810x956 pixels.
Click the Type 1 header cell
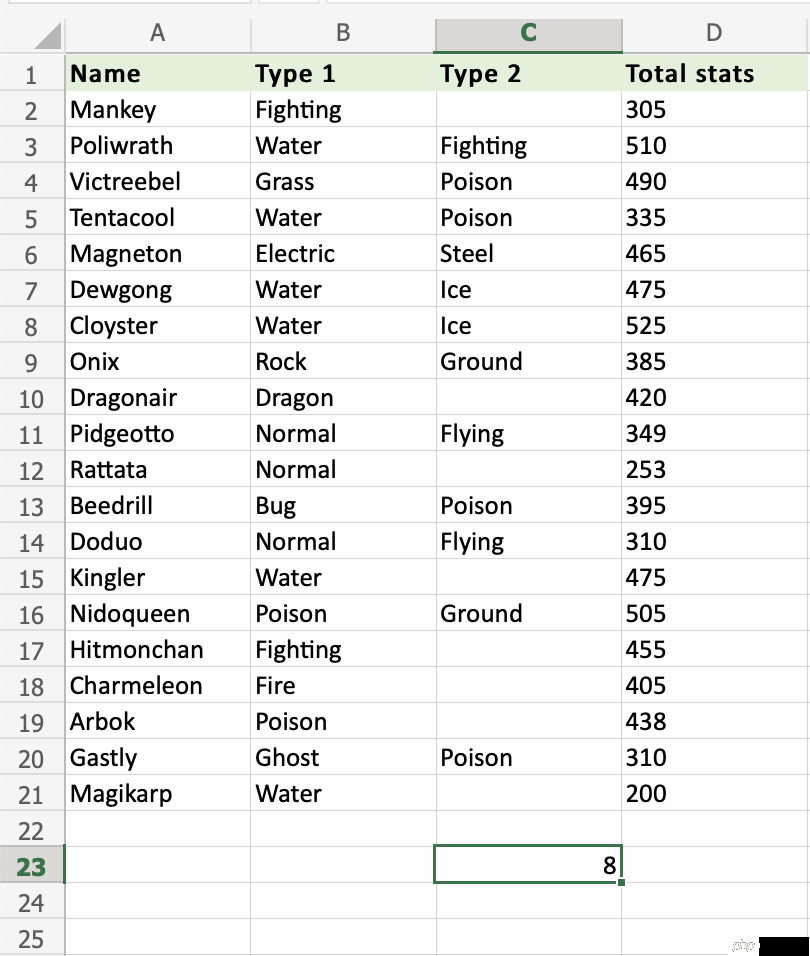coord(343,73)
